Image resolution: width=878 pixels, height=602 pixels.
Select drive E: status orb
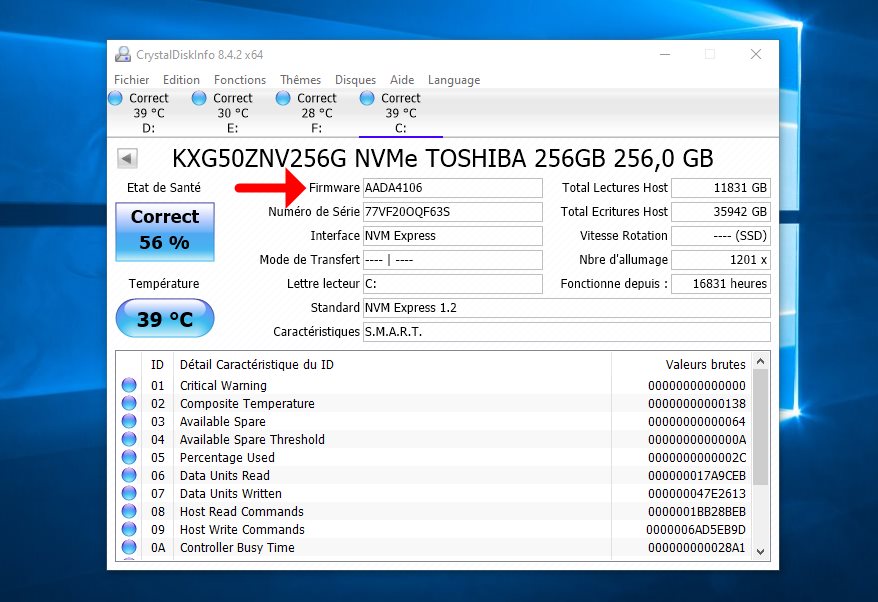click(199, 98)
